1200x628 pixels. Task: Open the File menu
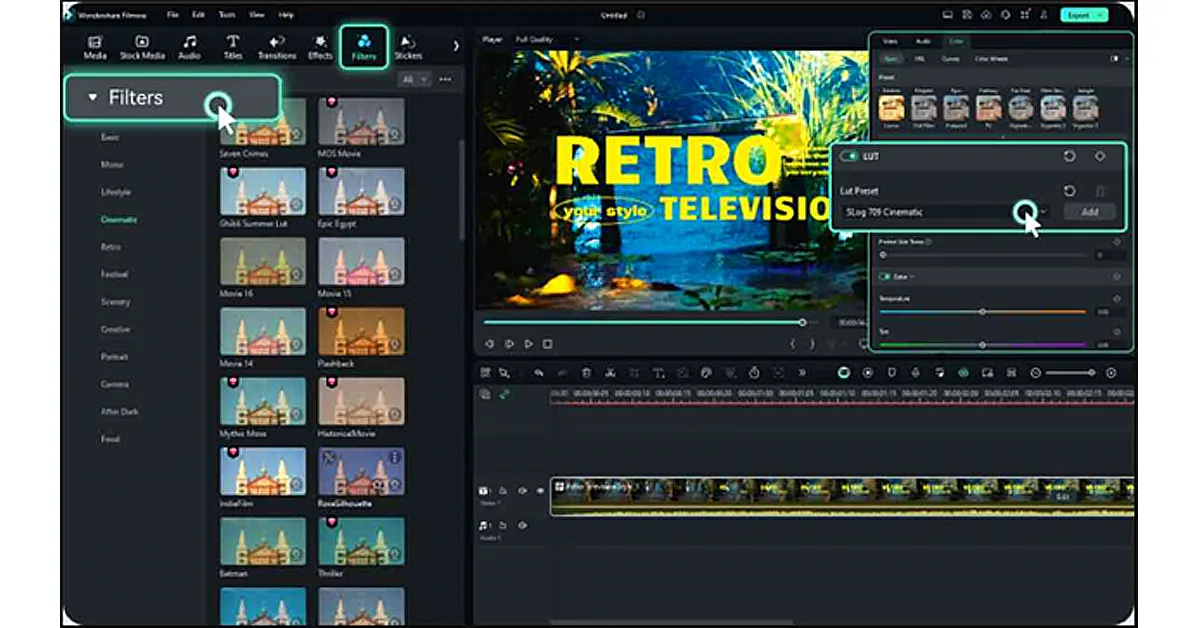pyautogui.click(x=174, y=15)
